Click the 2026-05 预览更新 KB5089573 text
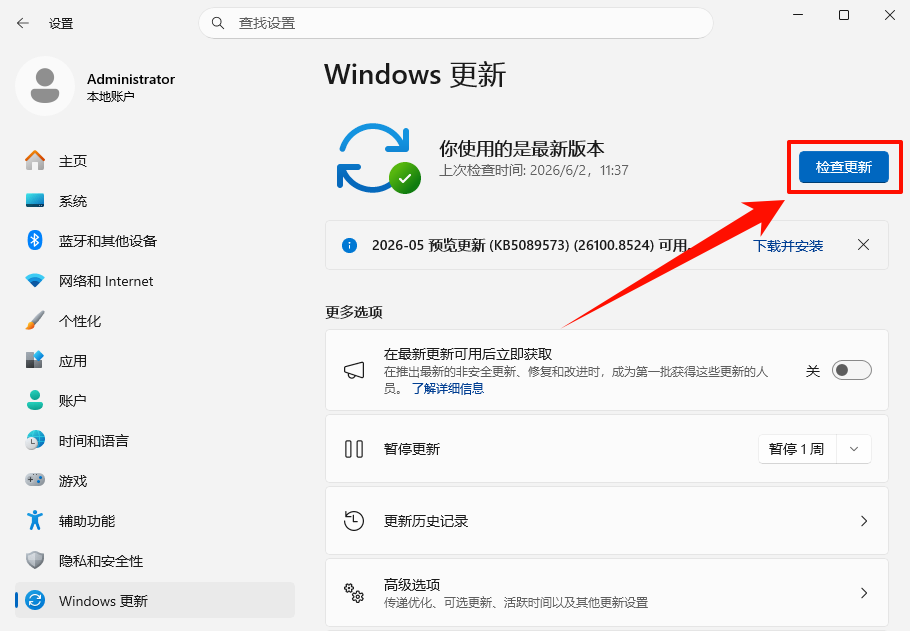The image size is (910, 631). coord(531,245)
